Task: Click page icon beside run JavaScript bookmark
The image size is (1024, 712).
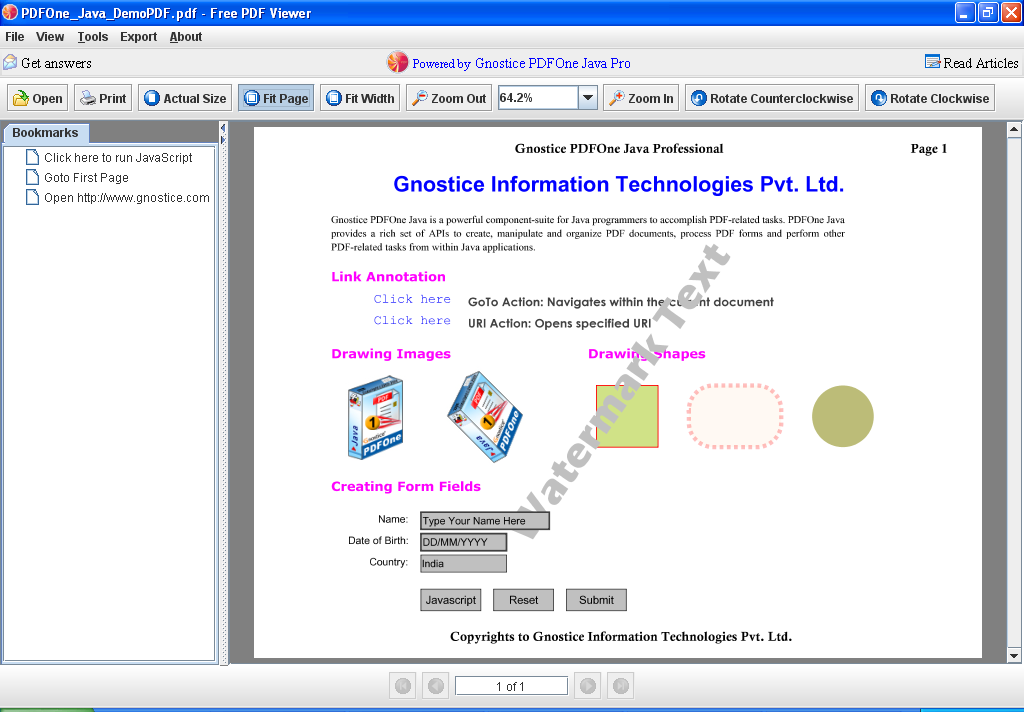Action: click(x=32, y=157)
